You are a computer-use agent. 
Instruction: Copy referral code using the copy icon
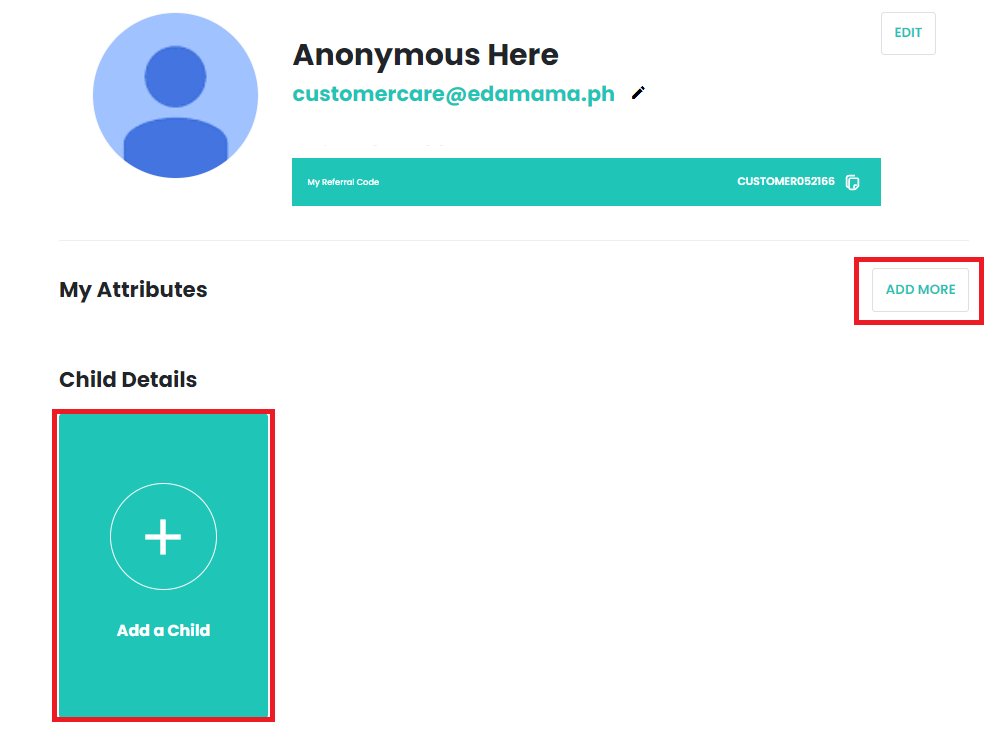[852, 182]
